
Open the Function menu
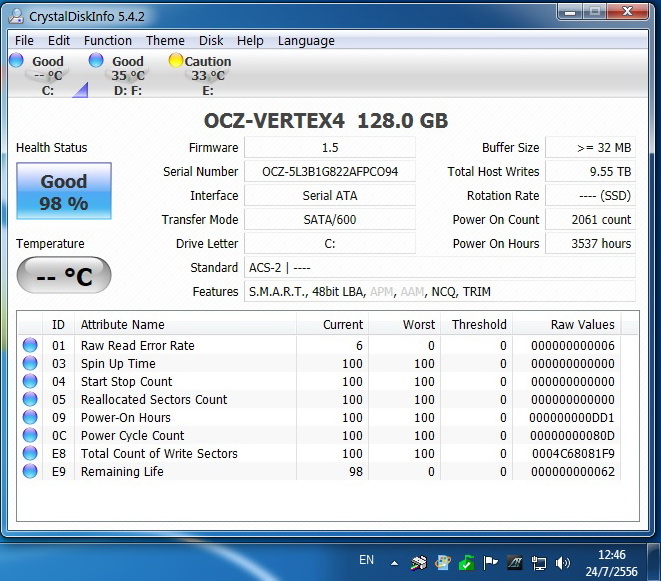click(107, 40)
